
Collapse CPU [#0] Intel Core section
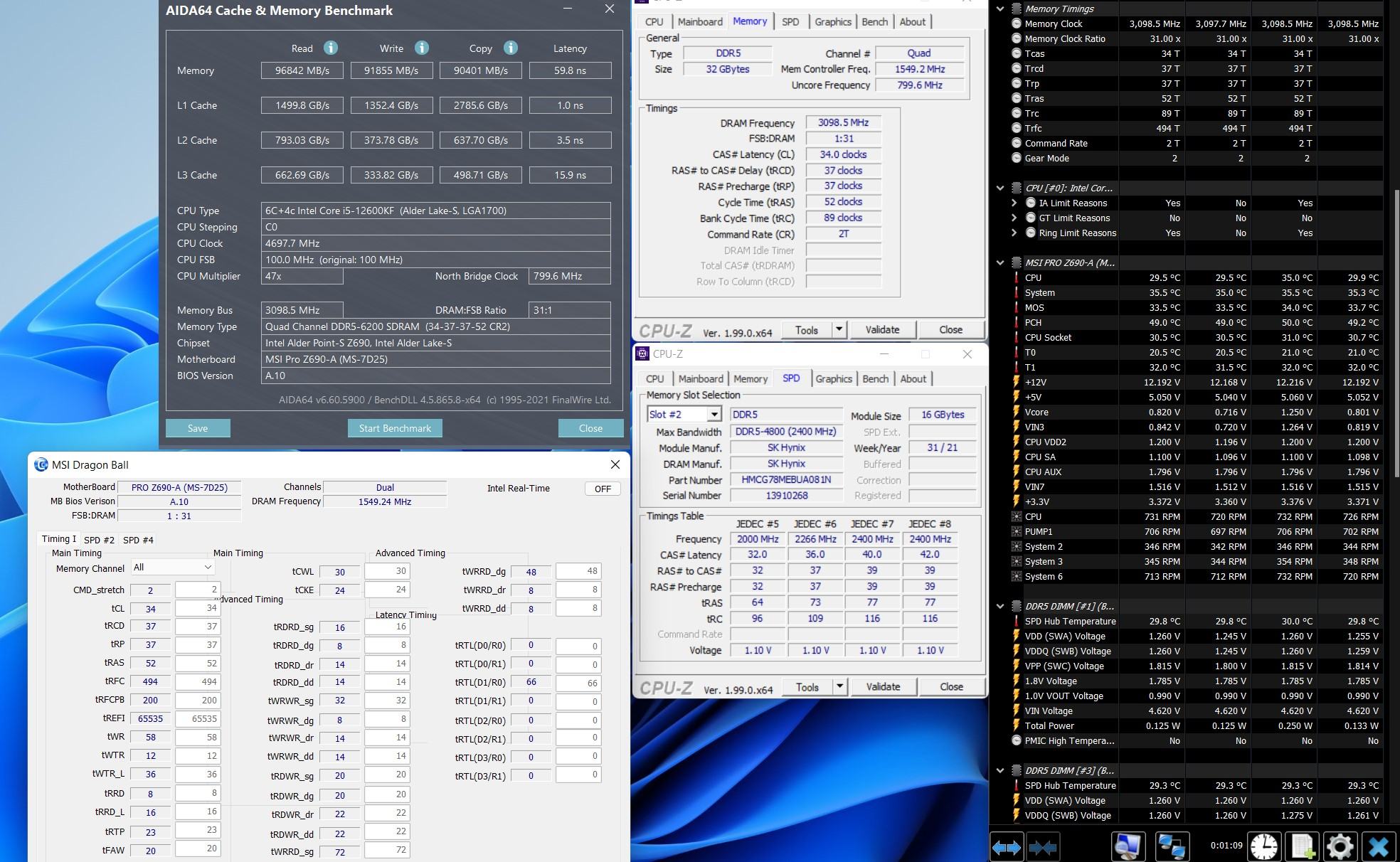point(1000,188)
